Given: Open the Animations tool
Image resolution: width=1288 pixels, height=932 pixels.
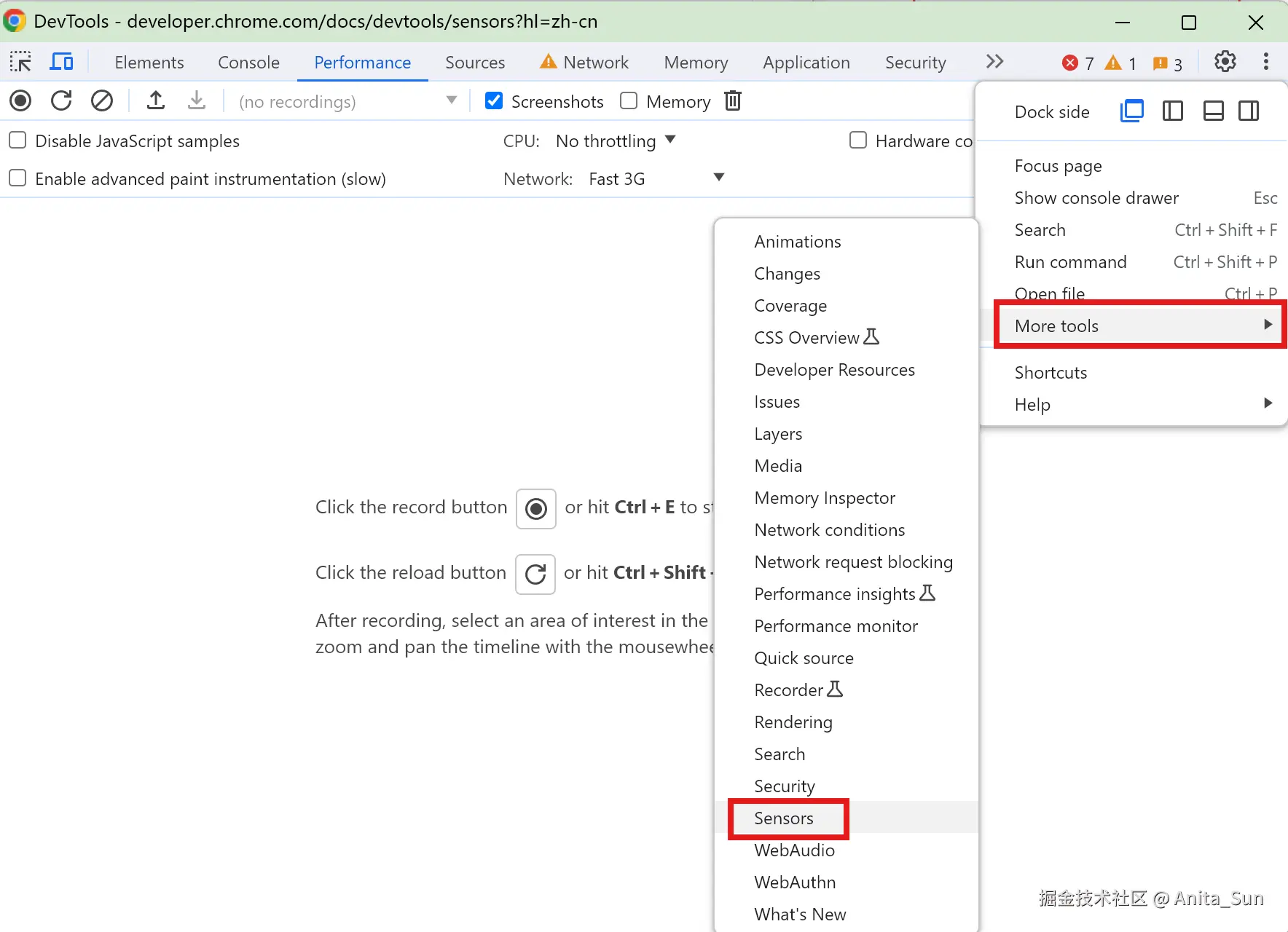Looking at the screenshot, I should tap(847, 242).
